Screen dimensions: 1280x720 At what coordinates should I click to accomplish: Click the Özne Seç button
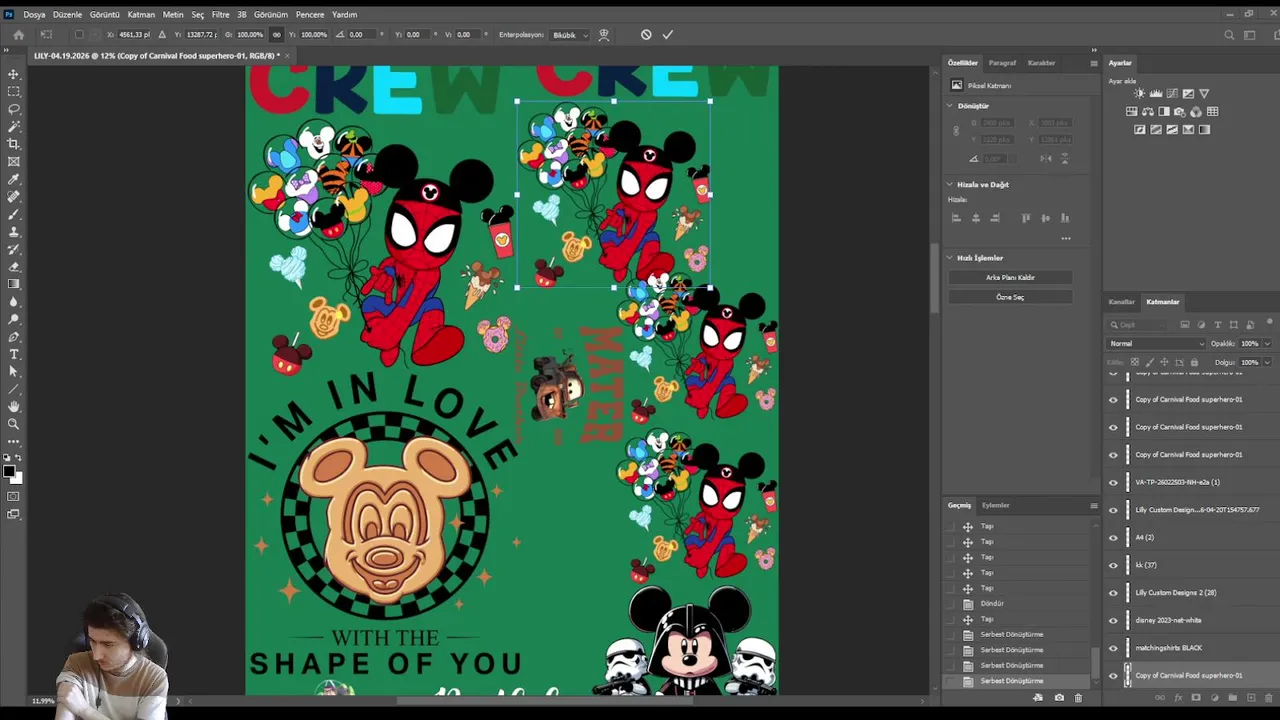(x=1010, y=297)
